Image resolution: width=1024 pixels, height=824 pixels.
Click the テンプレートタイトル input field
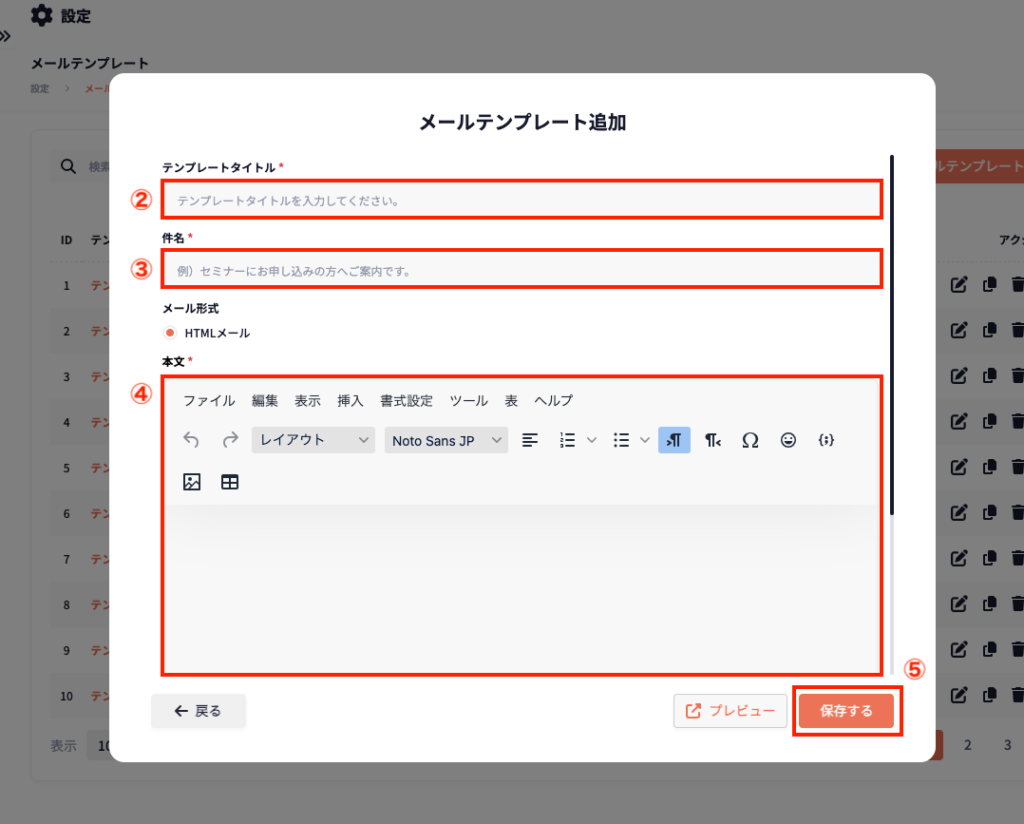tap(522, 200)
